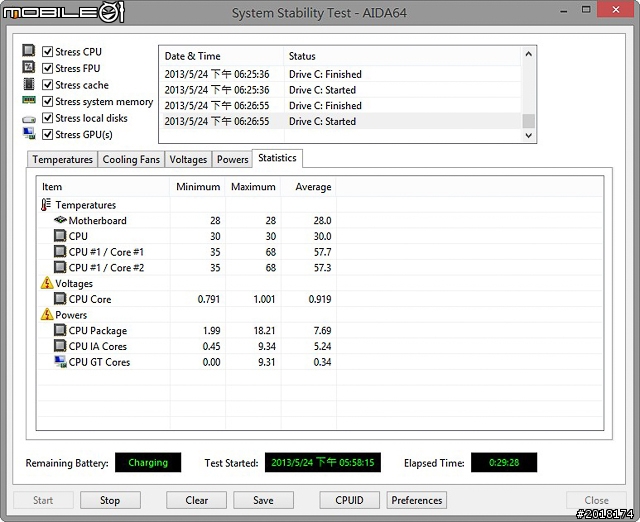640x522 pixels.
Task: Toggle the Stress cache checkbox
Action: 48,85
